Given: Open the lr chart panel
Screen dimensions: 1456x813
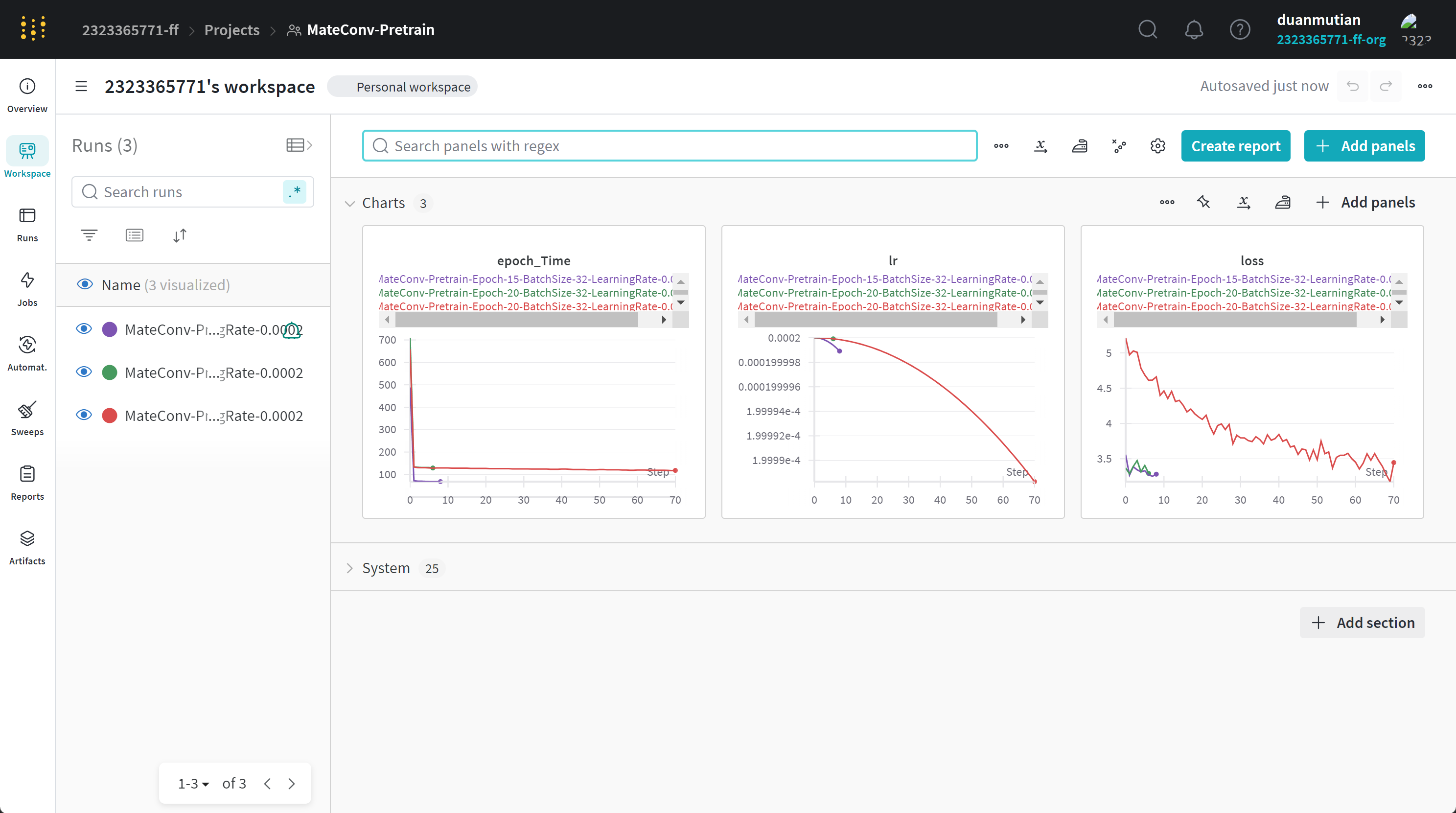Looking at the screenshot, I should pyautogui.click(x=893, y=372).
